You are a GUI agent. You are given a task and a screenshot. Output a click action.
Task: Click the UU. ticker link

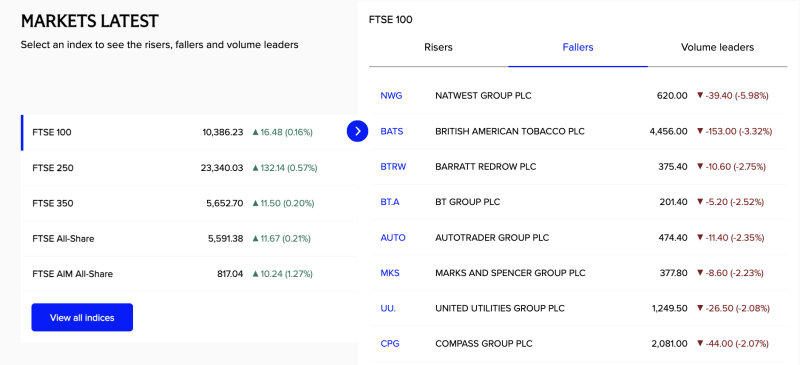(388, 308)
